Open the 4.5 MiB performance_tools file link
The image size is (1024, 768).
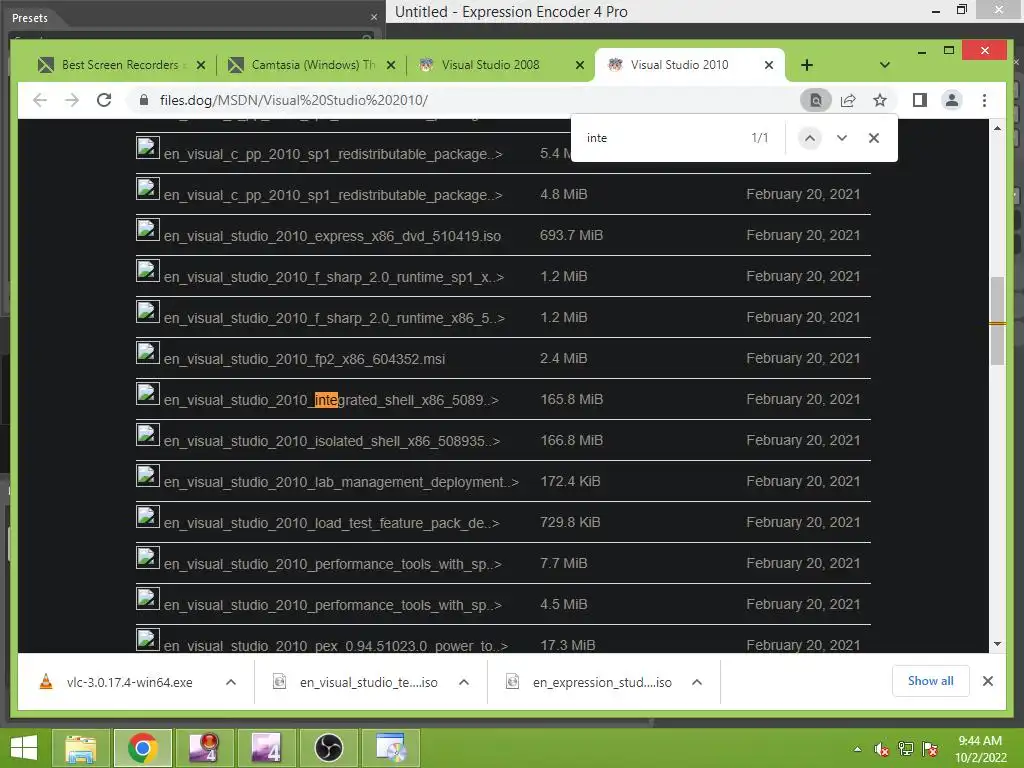coord(332,605)
